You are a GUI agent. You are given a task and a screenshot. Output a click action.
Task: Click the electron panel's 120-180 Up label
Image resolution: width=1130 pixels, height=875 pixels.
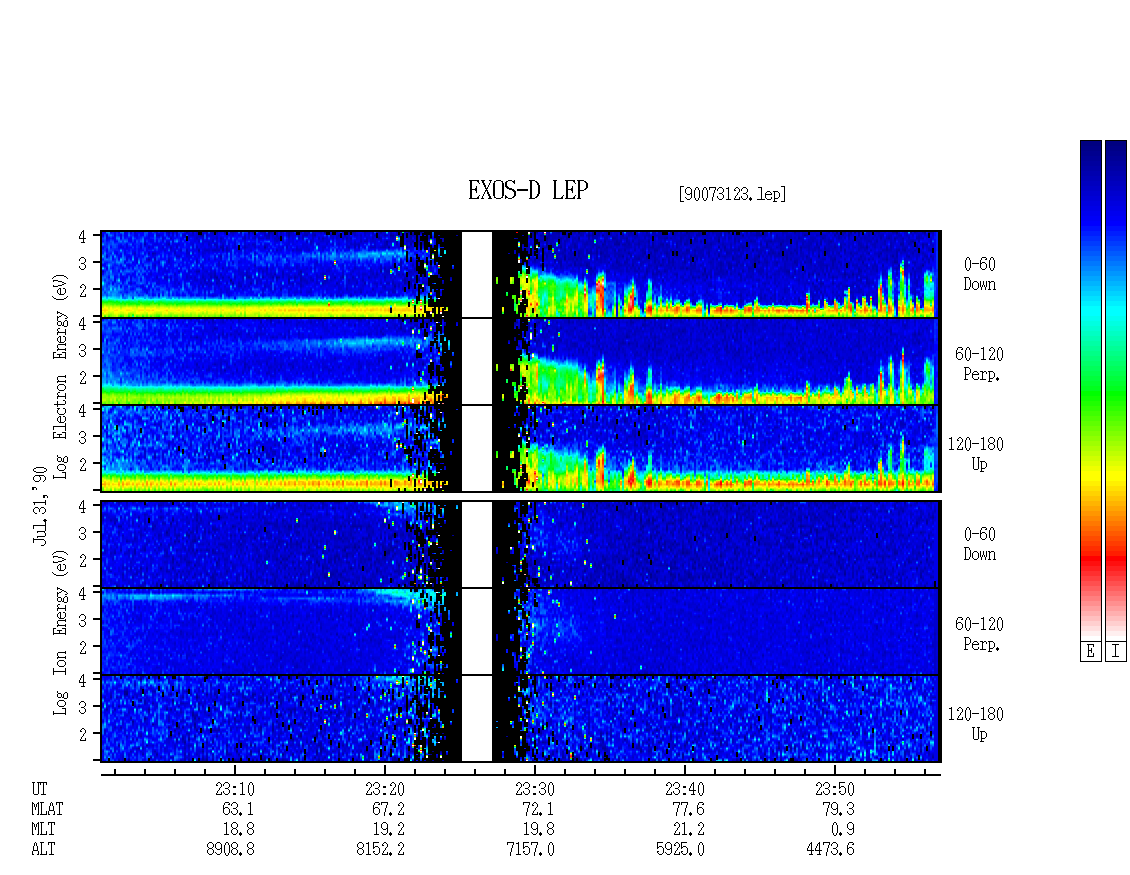tap(976, 454)
